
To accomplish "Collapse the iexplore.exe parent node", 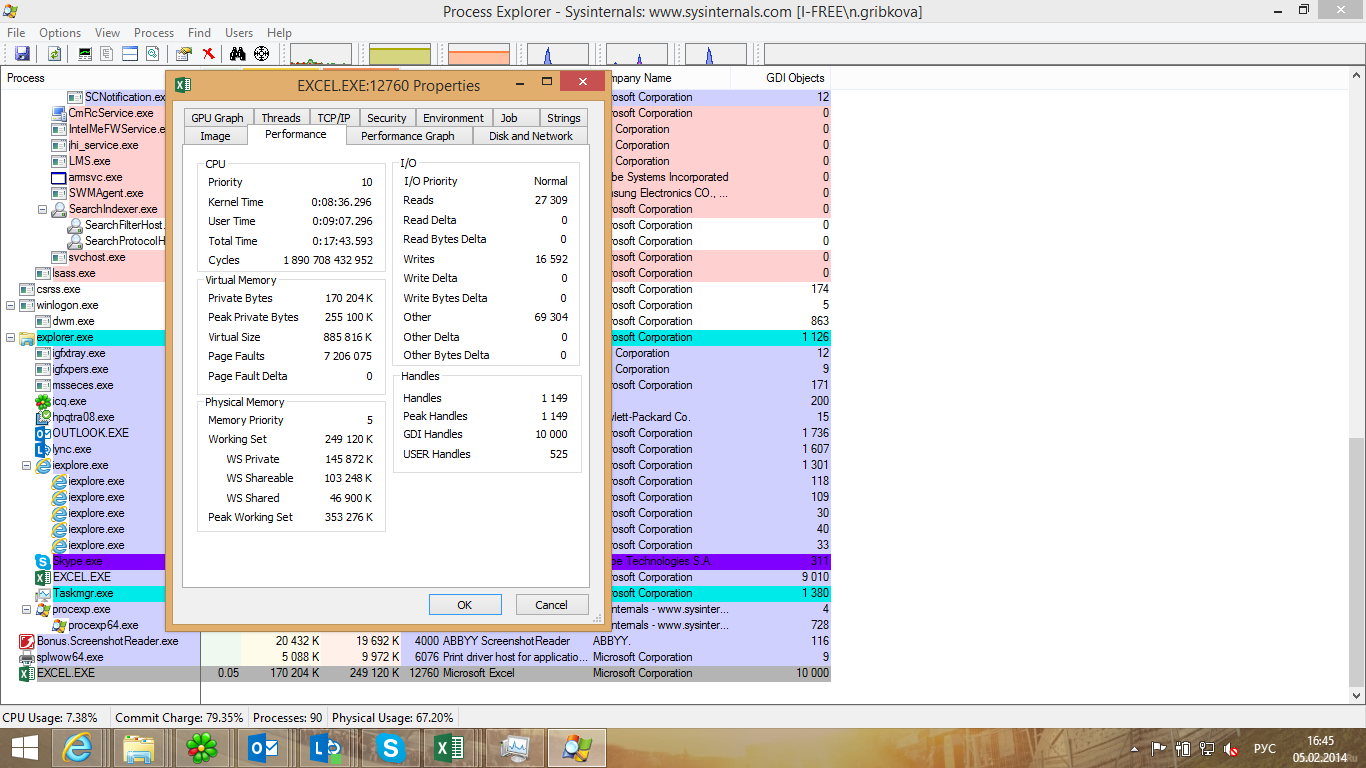I will (x=27, y=466).
